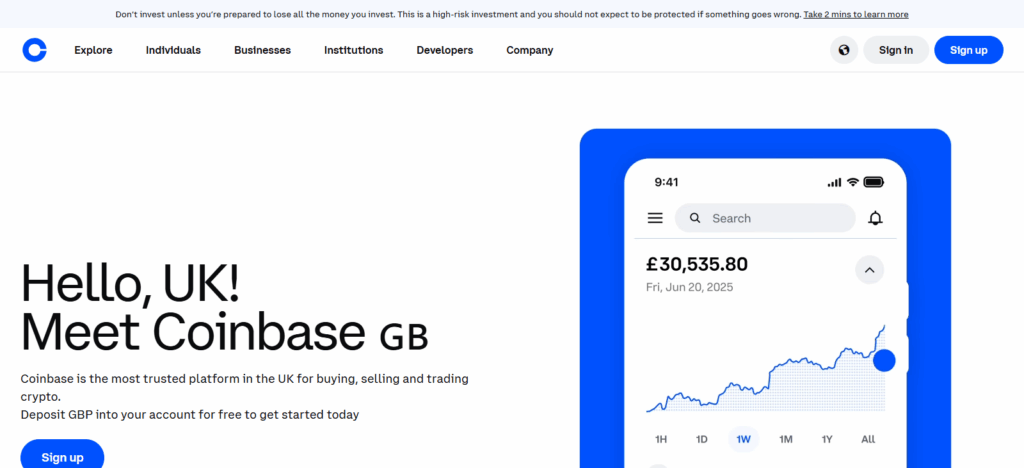
Task: Click the 'Hello, UK!' headline
Action: 130,283
